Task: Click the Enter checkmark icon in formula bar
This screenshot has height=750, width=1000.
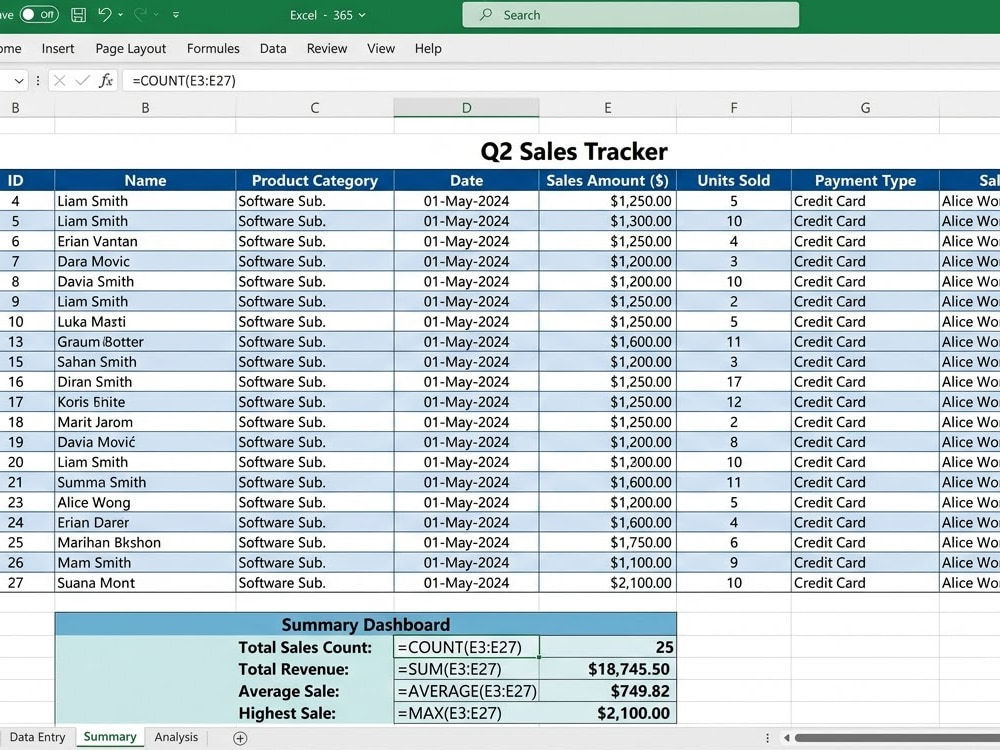Action: pyautogui.click(x=82, y=80)
